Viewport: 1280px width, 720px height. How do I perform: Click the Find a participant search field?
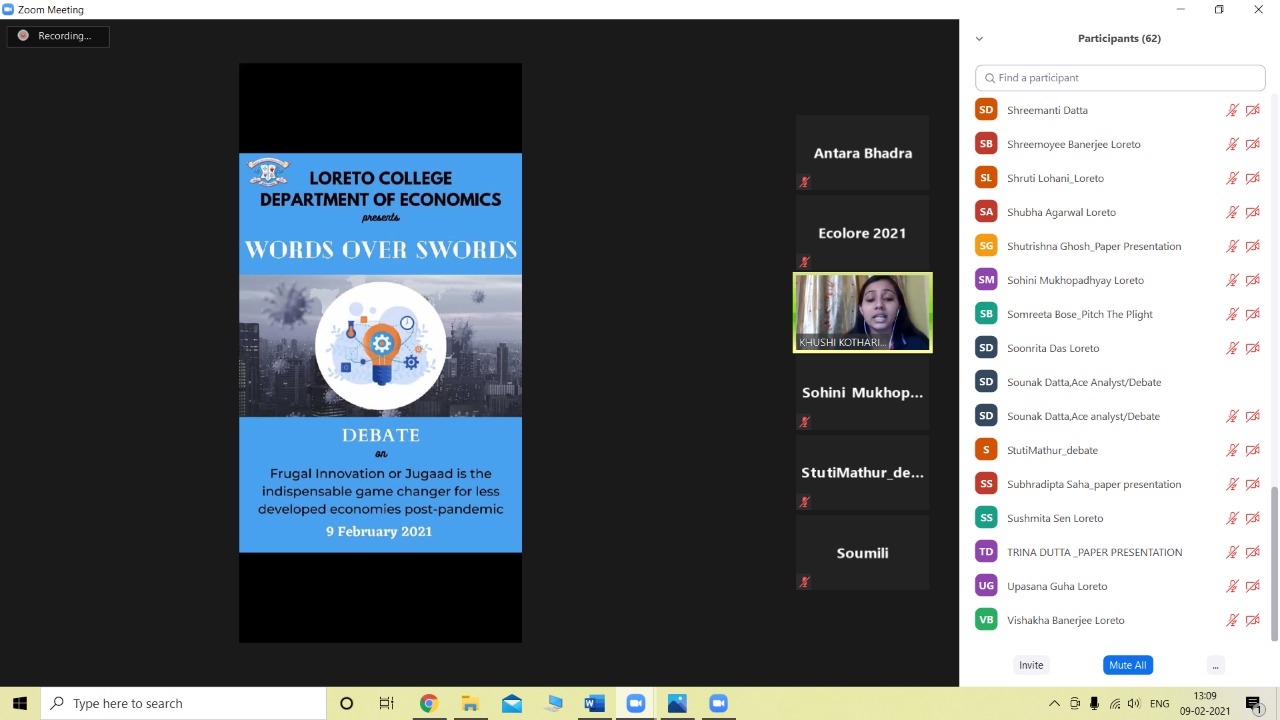(x=1120, y=78)
